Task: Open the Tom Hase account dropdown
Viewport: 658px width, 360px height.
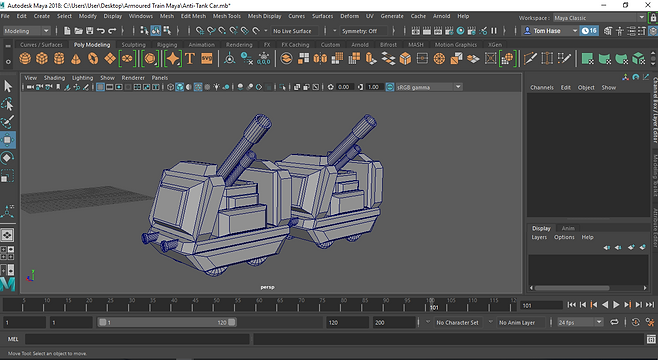Action: click(x=550, y=31)
